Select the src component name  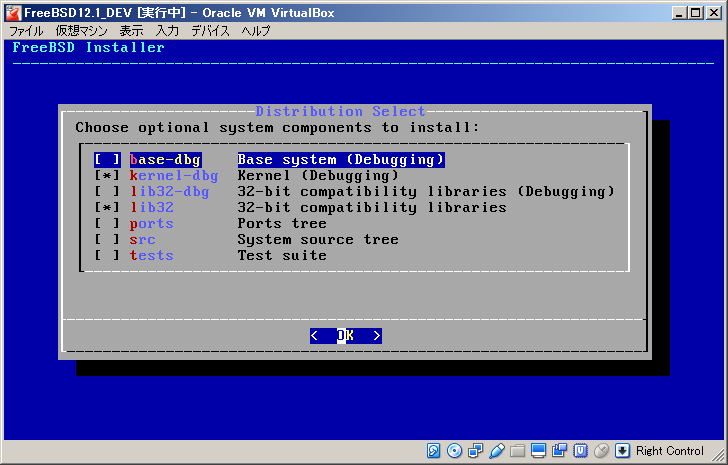143,239
